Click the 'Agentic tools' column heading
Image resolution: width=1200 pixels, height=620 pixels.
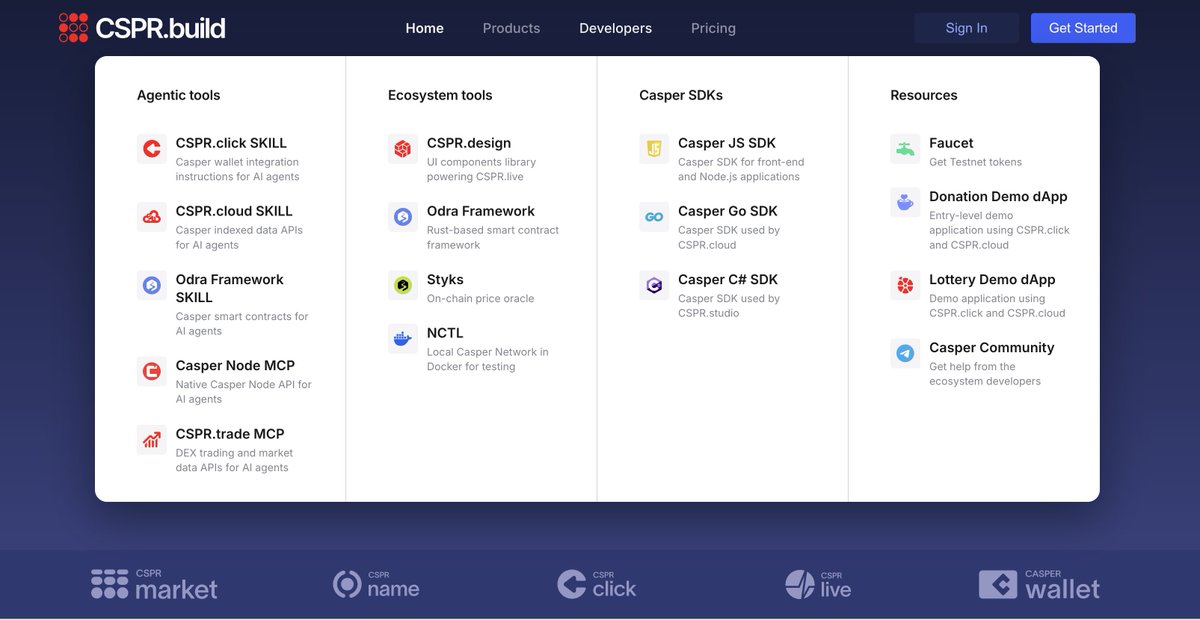click(178, 95)
